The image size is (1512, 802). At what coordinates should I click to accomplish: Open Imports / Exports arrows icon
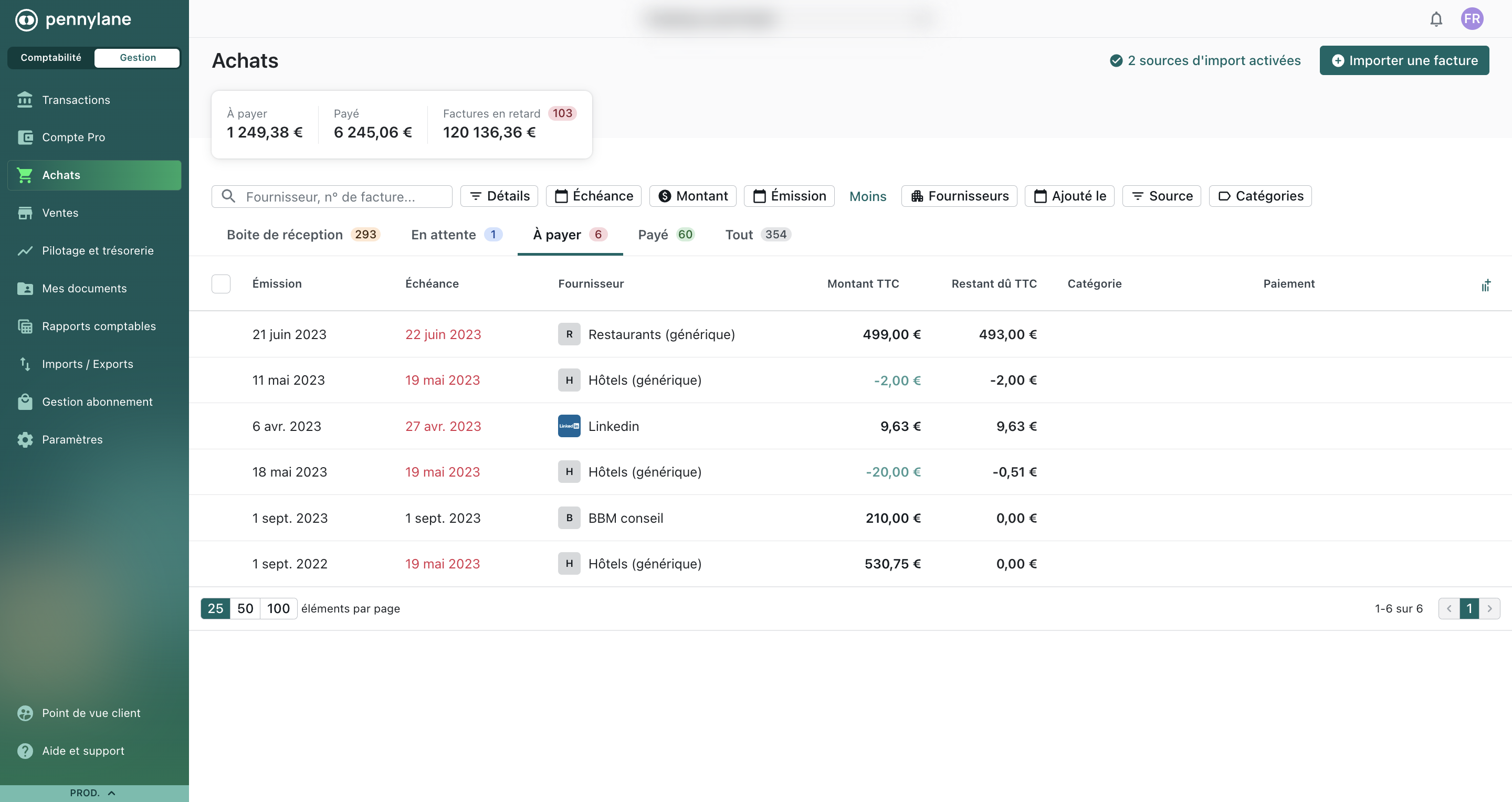click(25, 364)
